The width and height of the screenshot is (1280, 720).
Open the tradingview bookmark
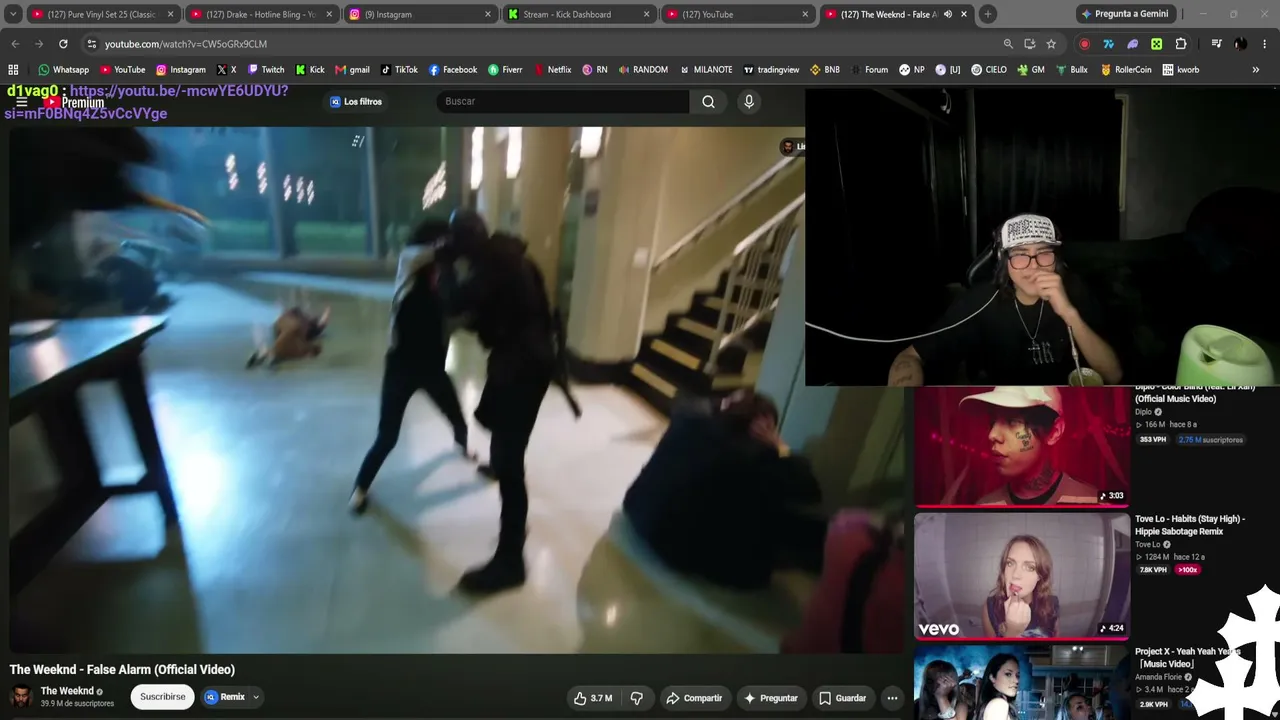(x=771, y=70)
